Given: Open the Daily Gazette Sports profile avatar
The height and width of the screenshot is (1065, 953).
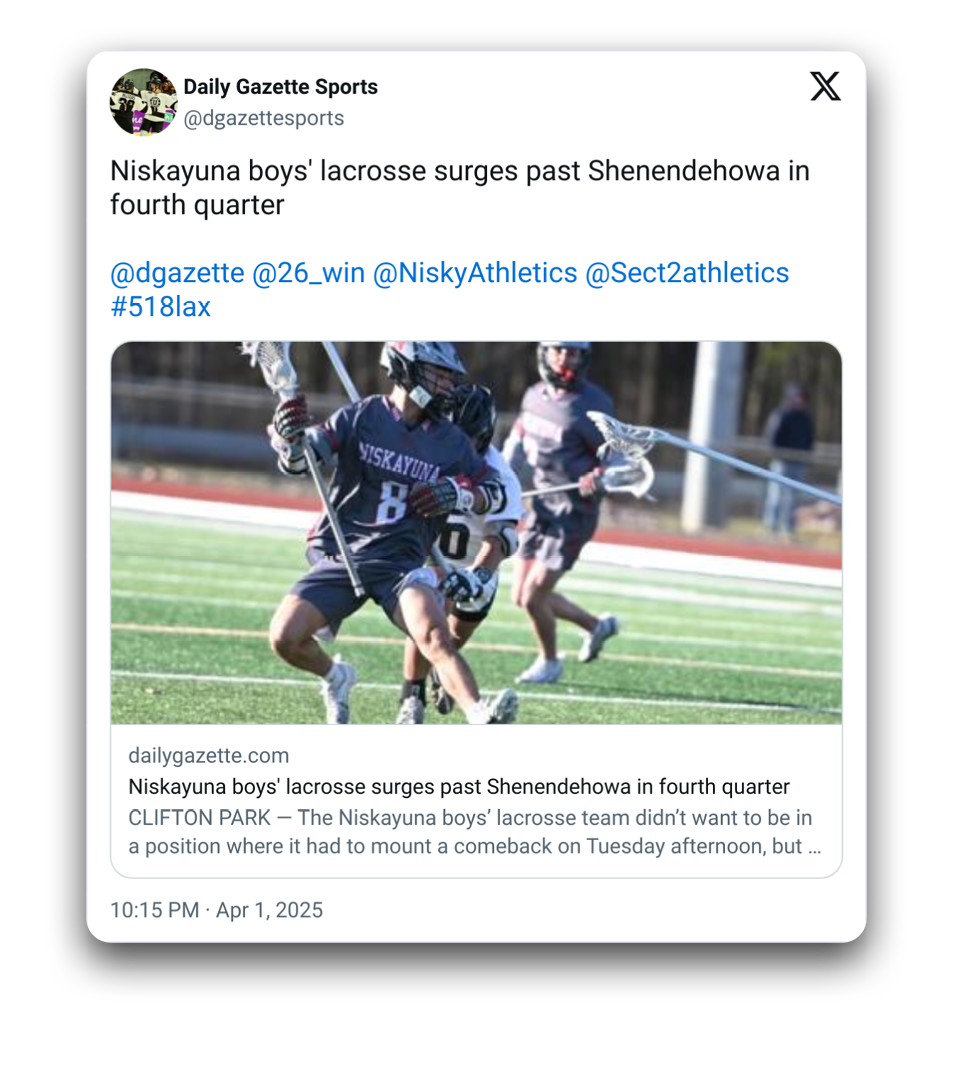Looking at the screenshot, I should point(144,102).
